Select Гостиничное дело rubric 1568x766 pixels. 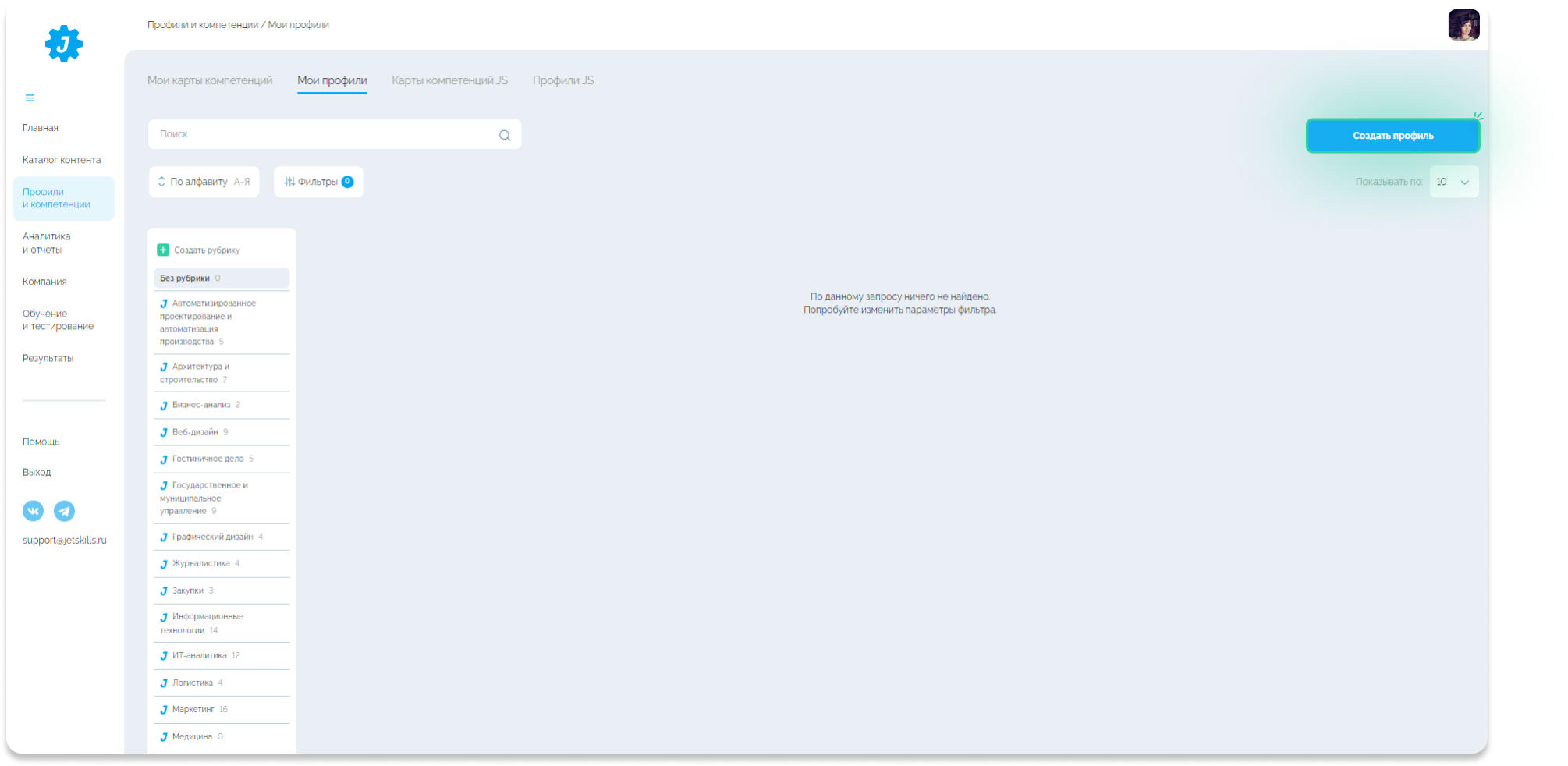coord(222,459)
